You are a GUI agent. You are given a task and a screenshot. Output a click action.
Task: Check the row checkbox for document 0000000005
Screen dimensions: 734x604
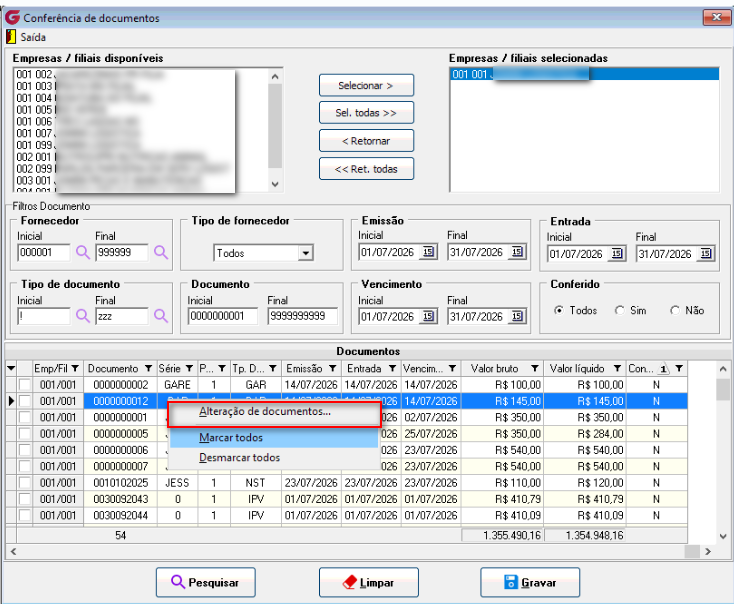click(x=25, y=434)
